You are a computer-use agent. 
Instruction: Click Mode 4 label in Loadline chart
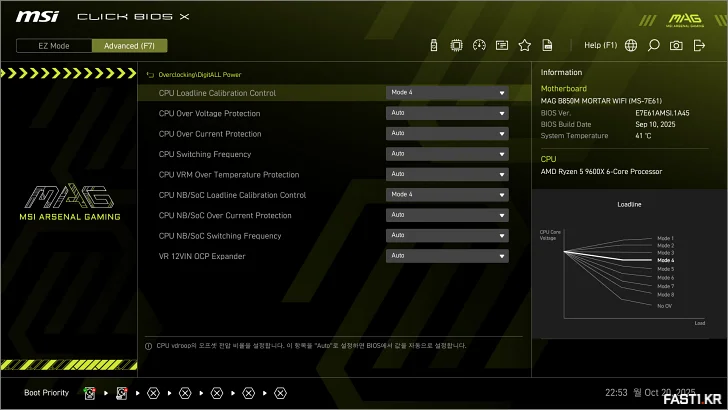click(665, 260)
